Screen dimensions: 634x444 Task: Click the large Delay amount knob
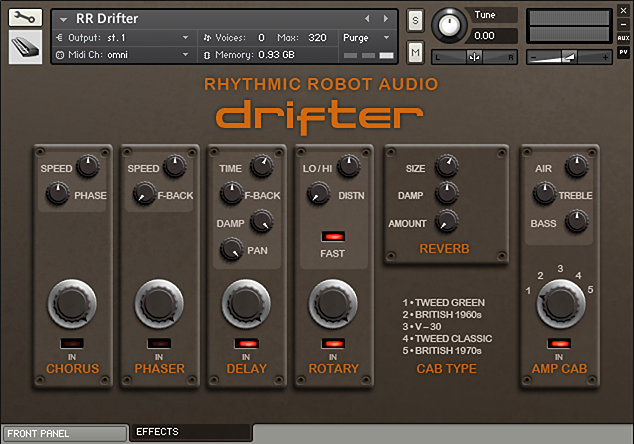click(246, 303)
